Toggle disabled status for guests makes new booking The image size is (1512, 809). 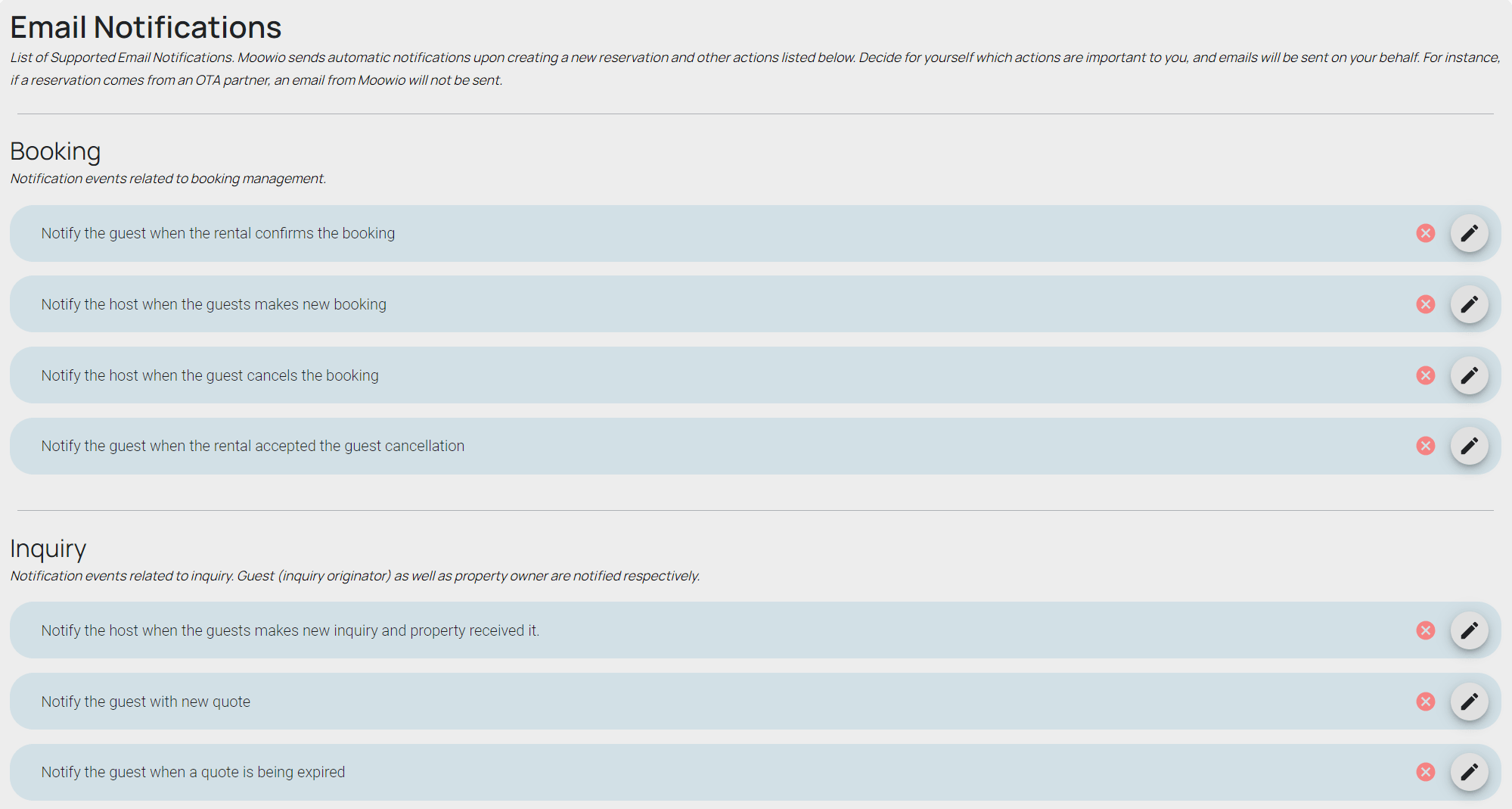pyautogui.click(x=1425, y=304)
